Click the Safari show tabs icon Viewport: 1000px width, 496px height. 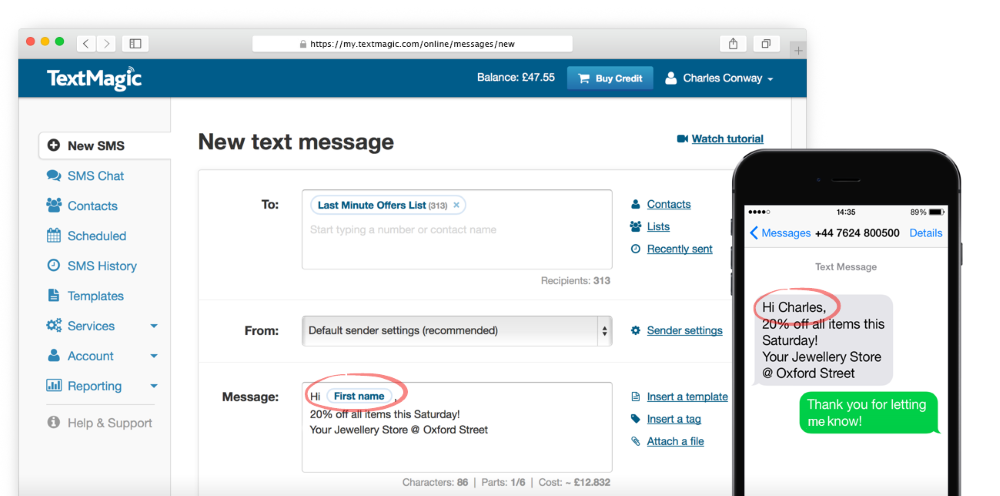(x=767, y=43)
